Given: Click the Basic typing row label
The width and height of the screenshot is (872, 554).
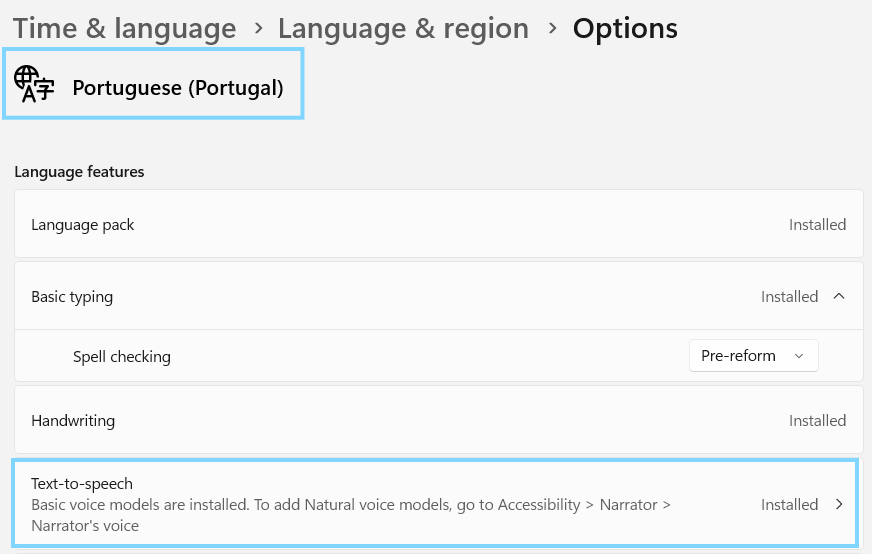Looking at the screenshot, I should click(72, 296).
